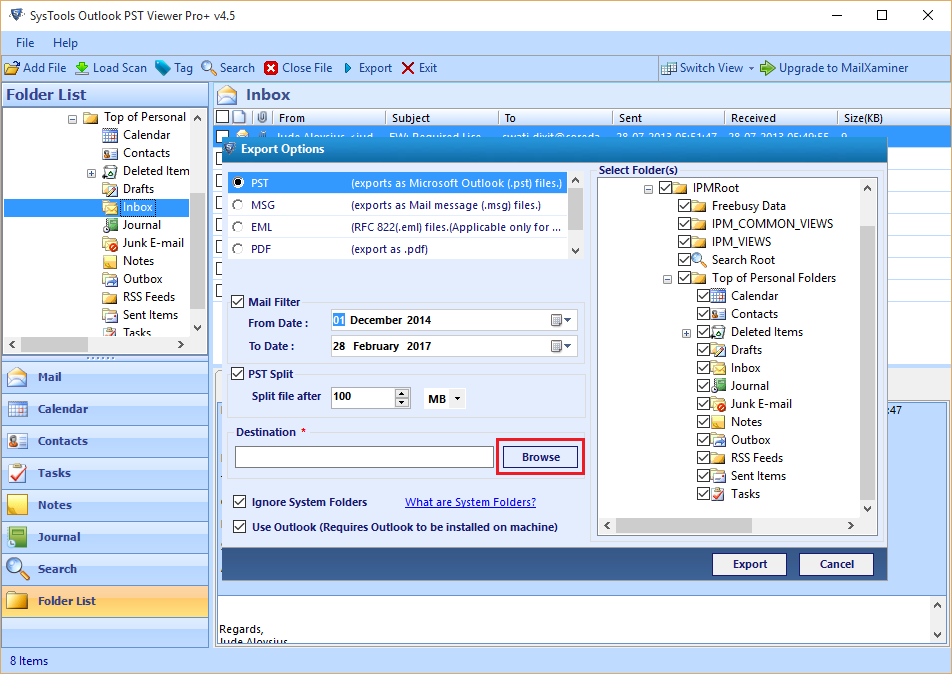
Task: Click the Switch View icon
Action: 669,68
